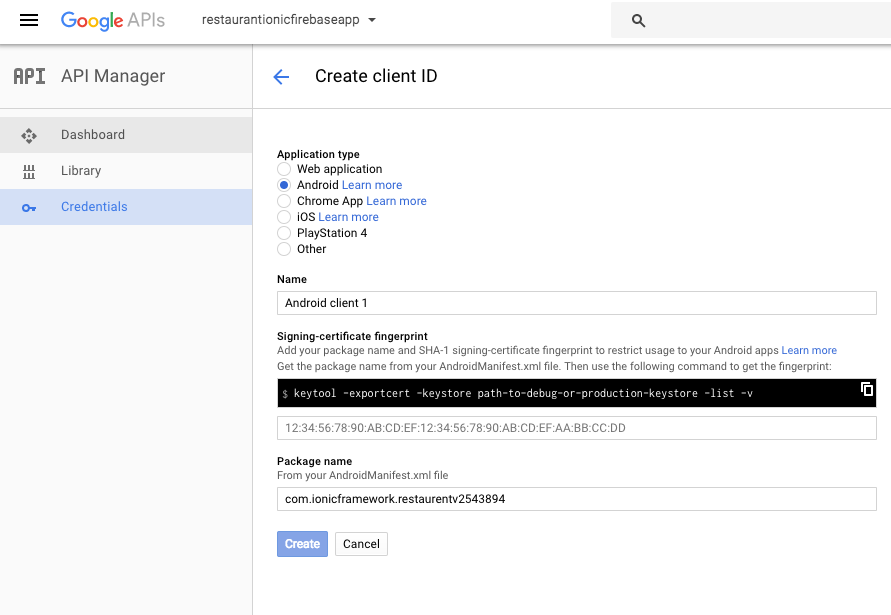Select the PlayStation 4 option
This screenshot has height=615, width=891.
[x=284, y=232]
